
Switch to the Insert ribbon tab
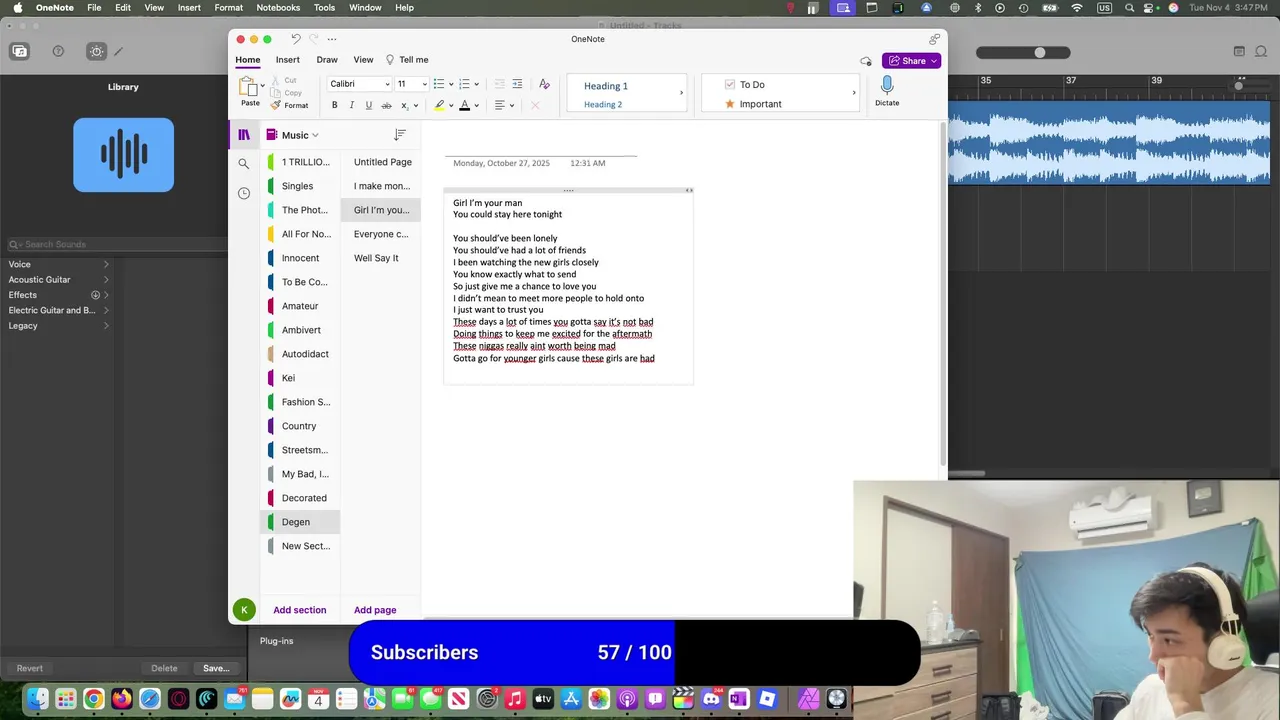click(x=288, y=60)
